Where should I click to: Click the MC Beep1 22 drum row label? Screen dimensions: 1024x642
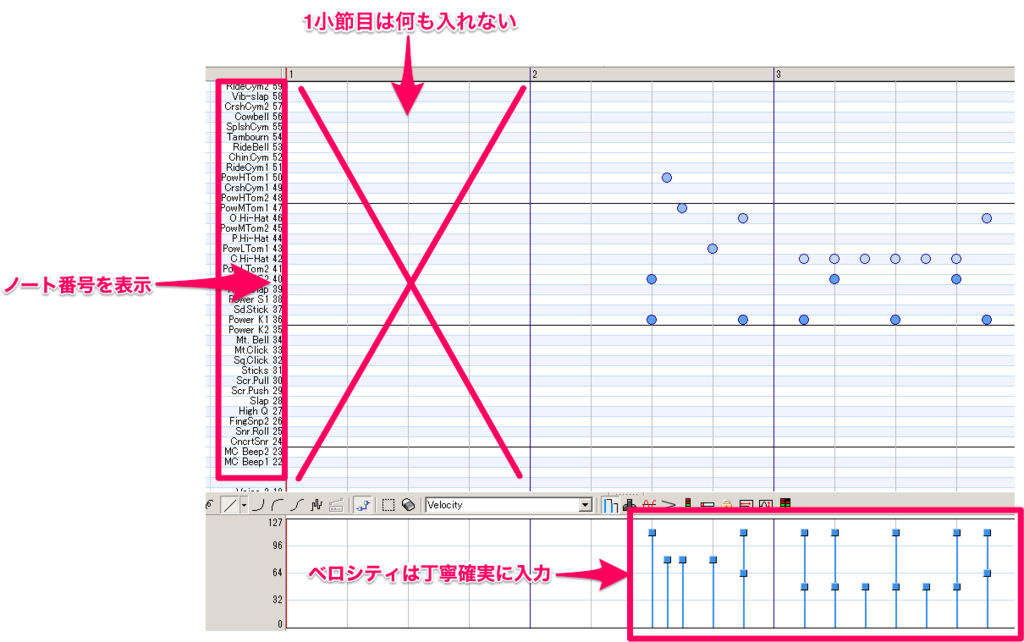[x=253, y=462]
